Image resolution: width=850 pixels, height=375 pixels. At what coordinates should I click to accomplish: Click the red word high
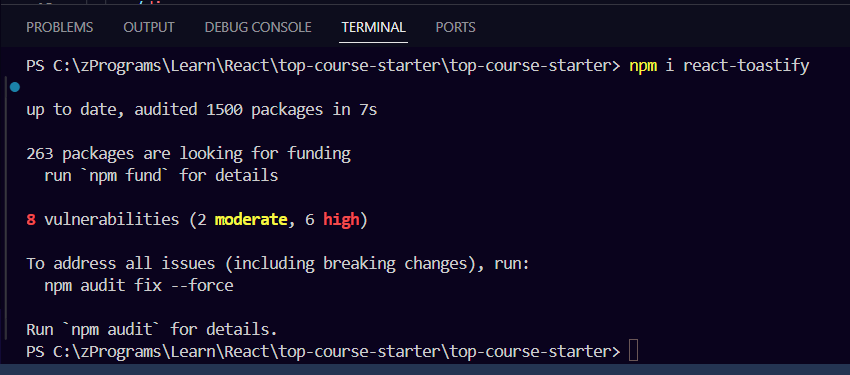point(341,219)
